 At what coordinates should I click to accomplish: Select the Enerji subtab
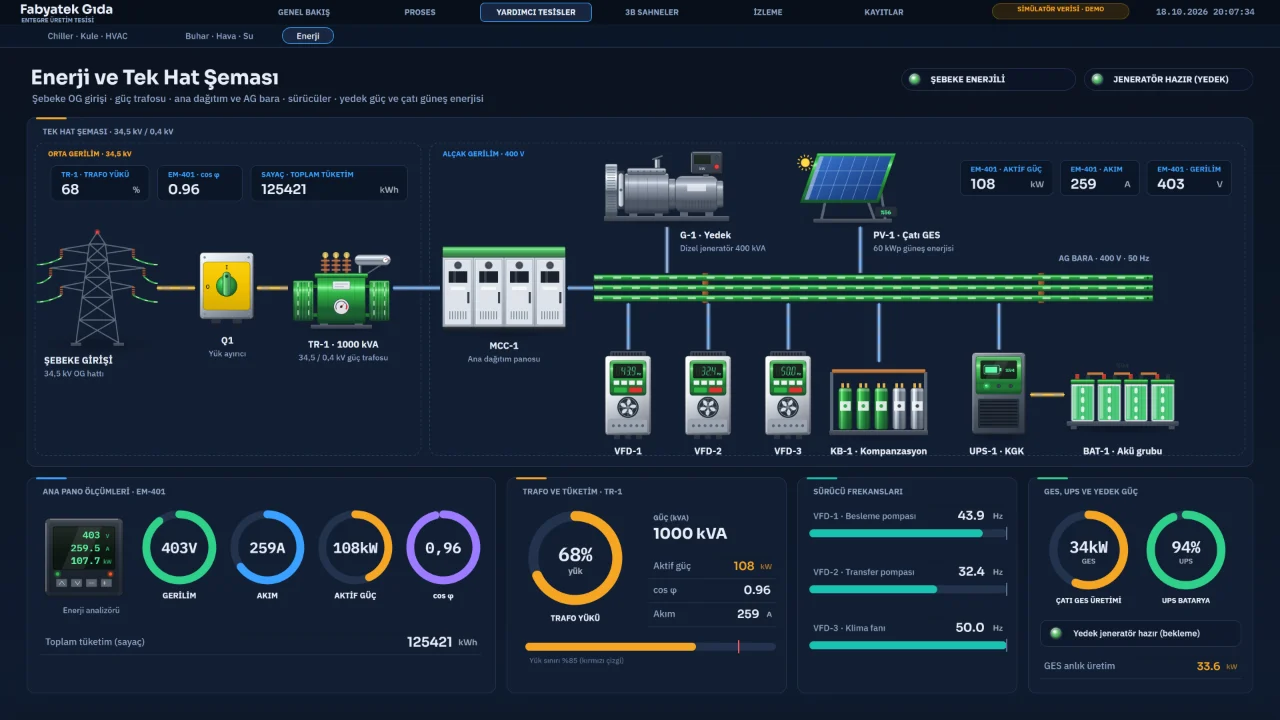click(x=308, y=36)
